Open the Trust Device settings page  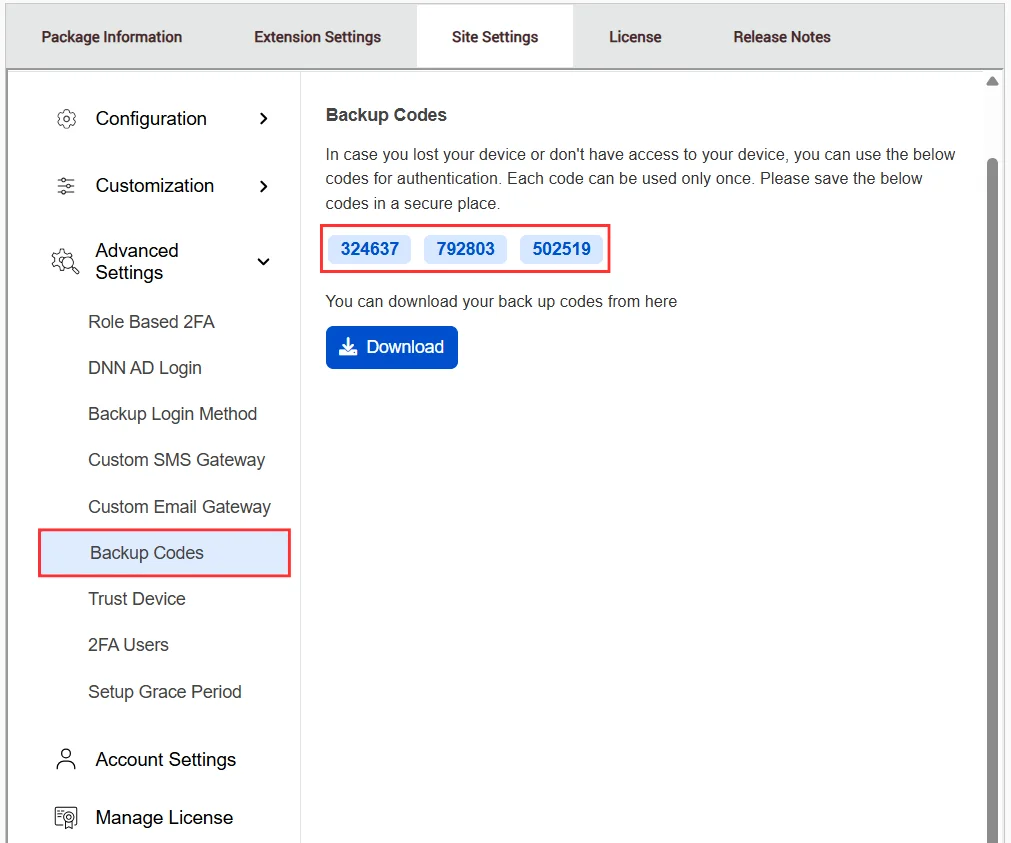click(x=137, y=598)
